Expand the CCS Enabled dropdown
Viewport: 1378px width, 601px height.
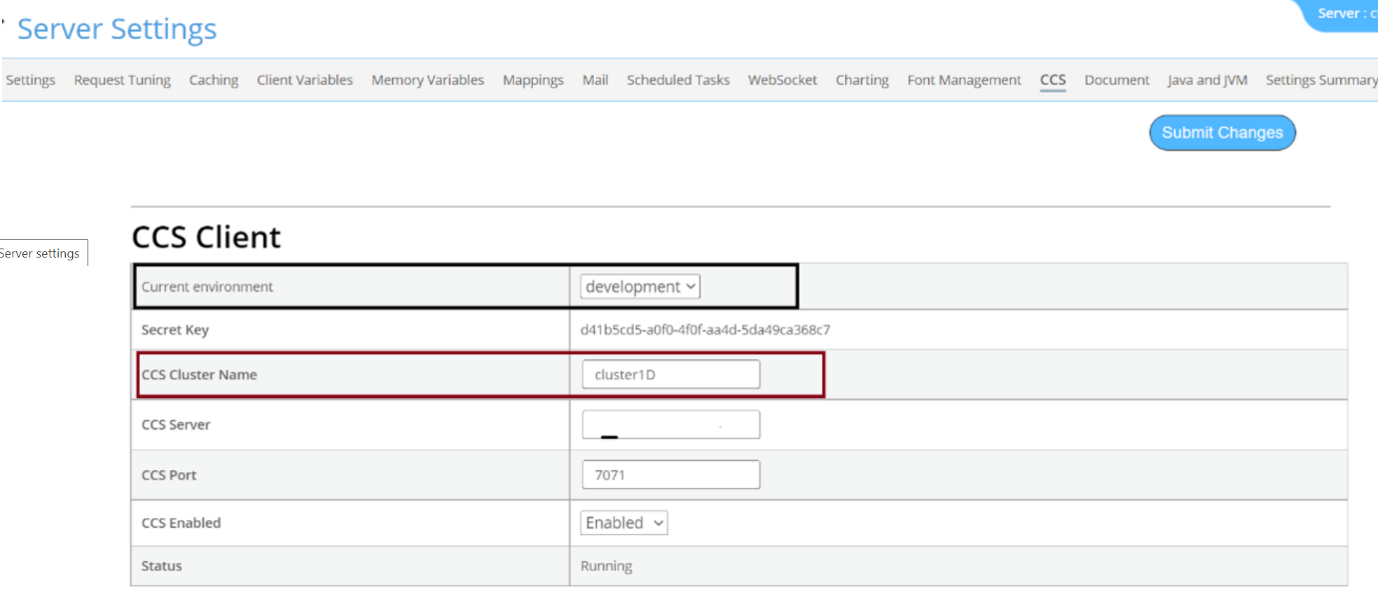(x=623, y=522)
